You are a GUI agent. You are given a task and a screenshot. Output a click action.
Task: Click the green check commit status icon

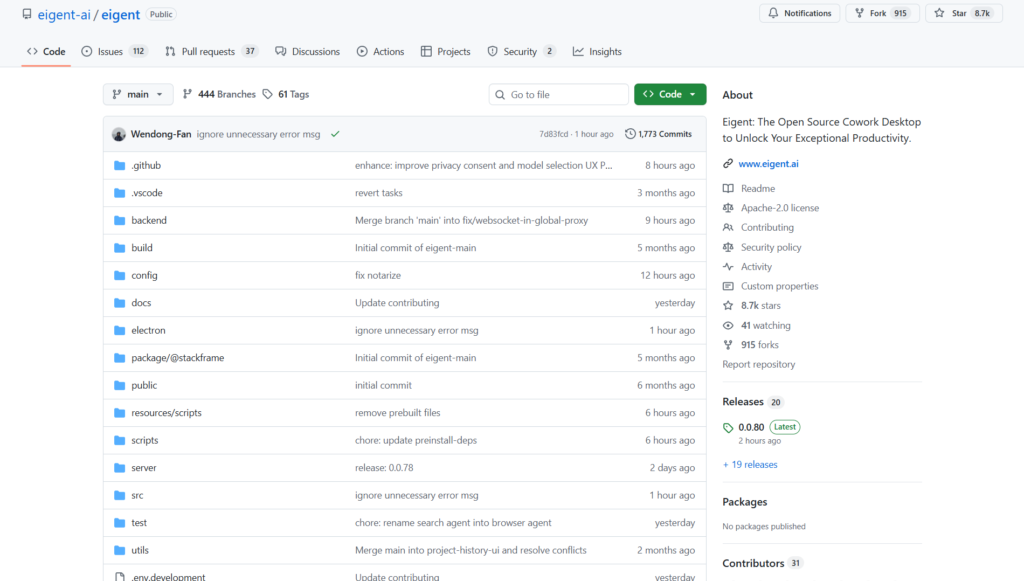(x=335, y=134)
